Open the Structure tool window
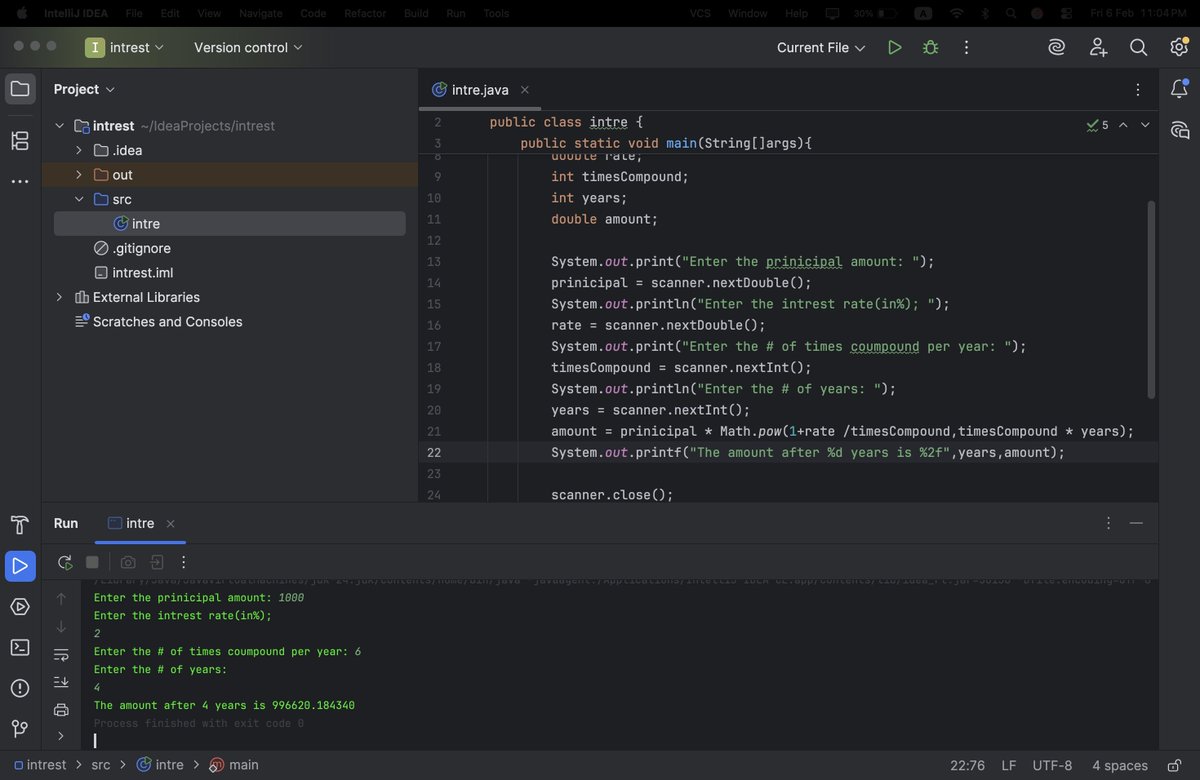The width and height of the screenshot is (1200, 780). click(x=19, y=141)
